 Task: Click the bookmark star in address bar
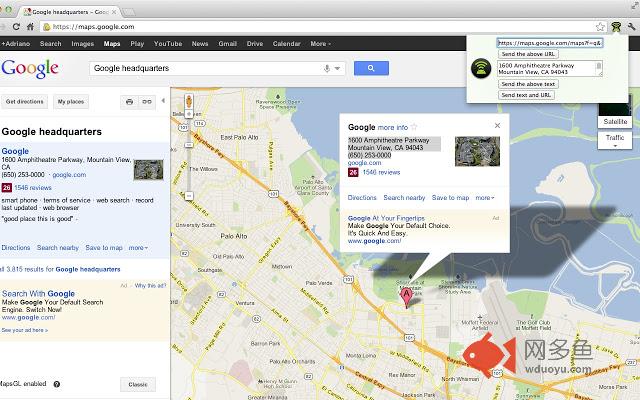[599, 26]
